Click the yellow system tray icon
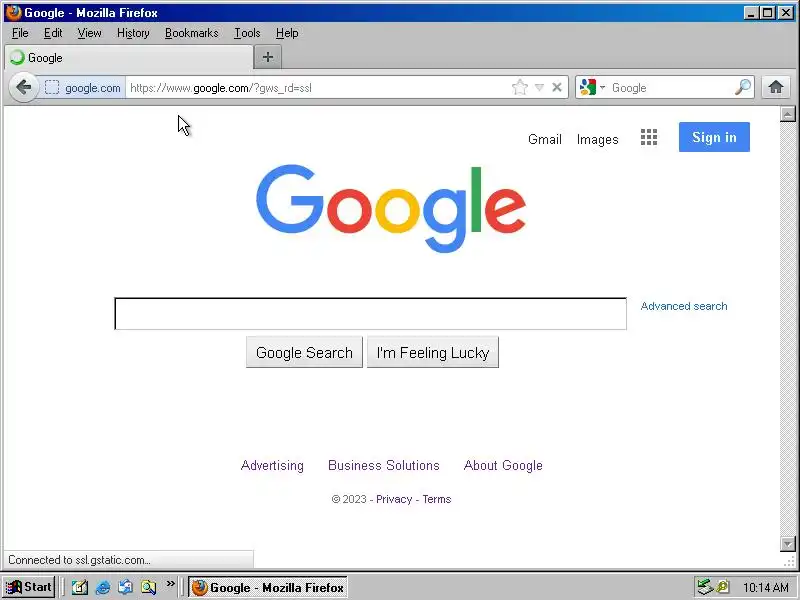This screenshot has height=600, width=800. point(723,587)
